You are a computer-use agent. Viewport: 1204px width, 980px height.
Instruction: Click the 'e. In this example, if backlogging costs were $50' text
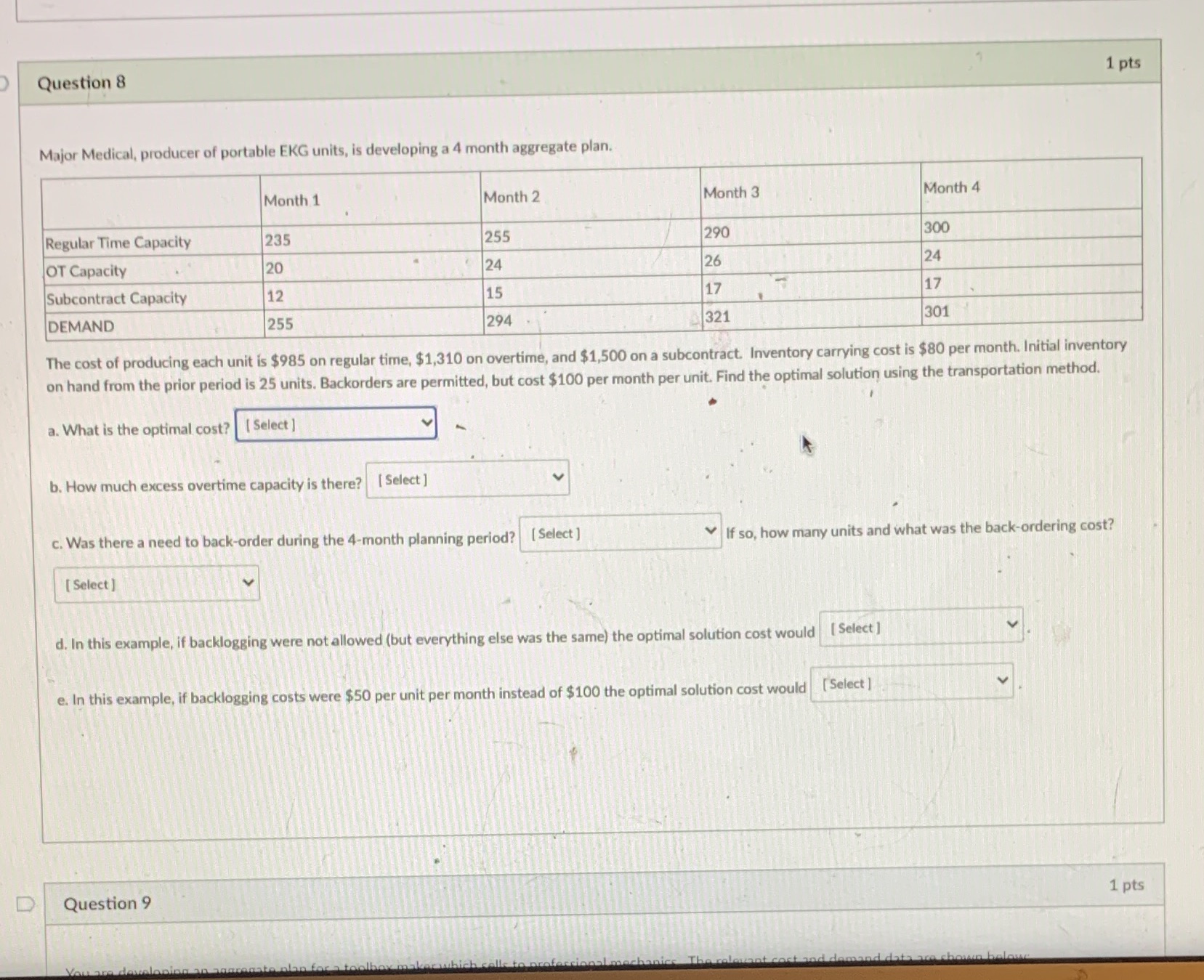(x=432, y=694)
